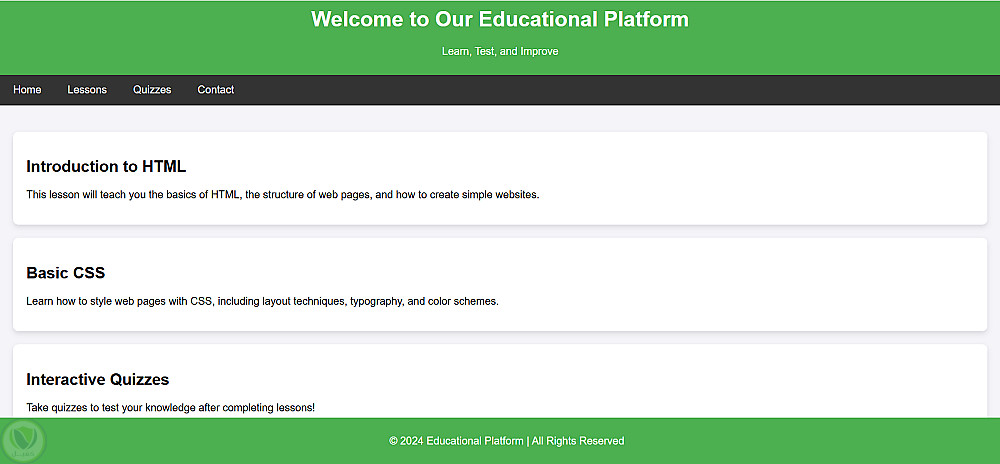Select the Contact menu item
This screenshot has height=464, width=1000.
[216, 90]
